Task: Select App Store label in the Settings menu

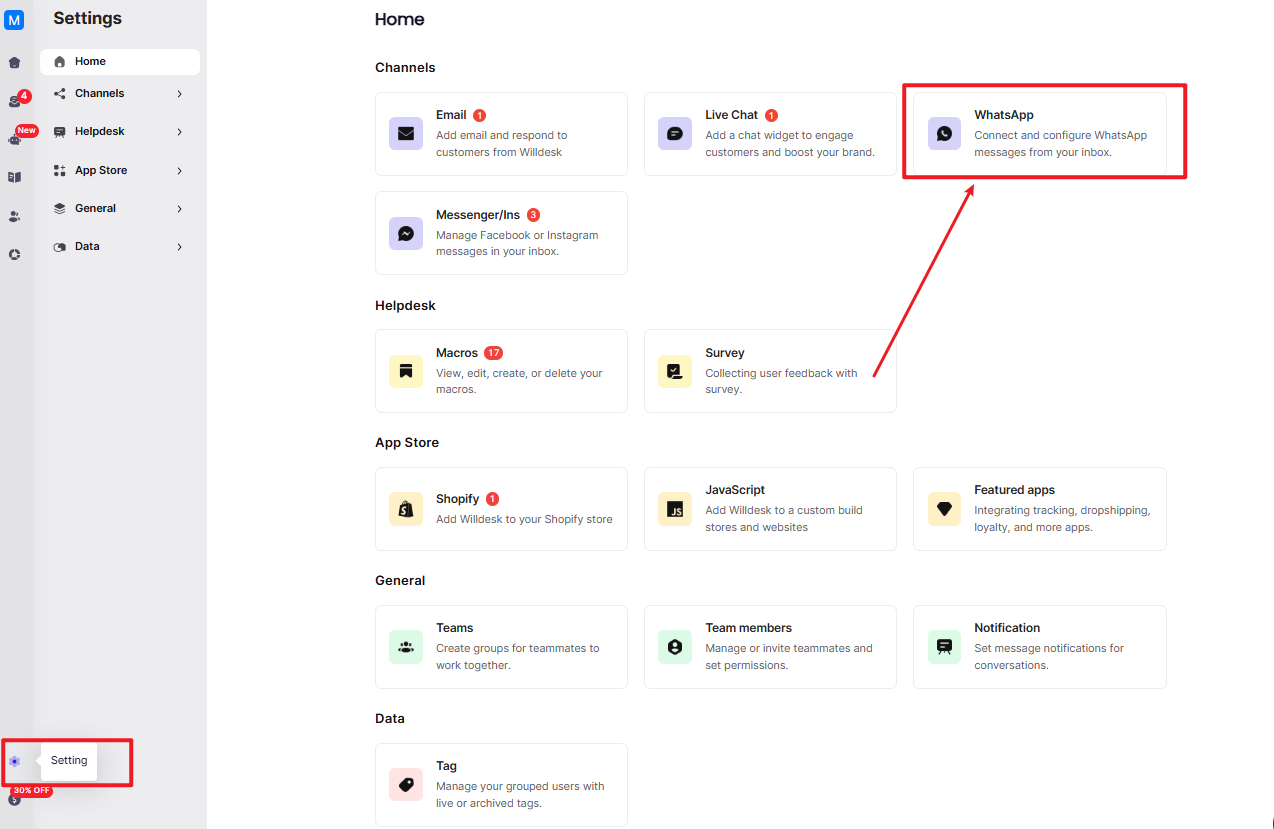Action: pos(101,170)
